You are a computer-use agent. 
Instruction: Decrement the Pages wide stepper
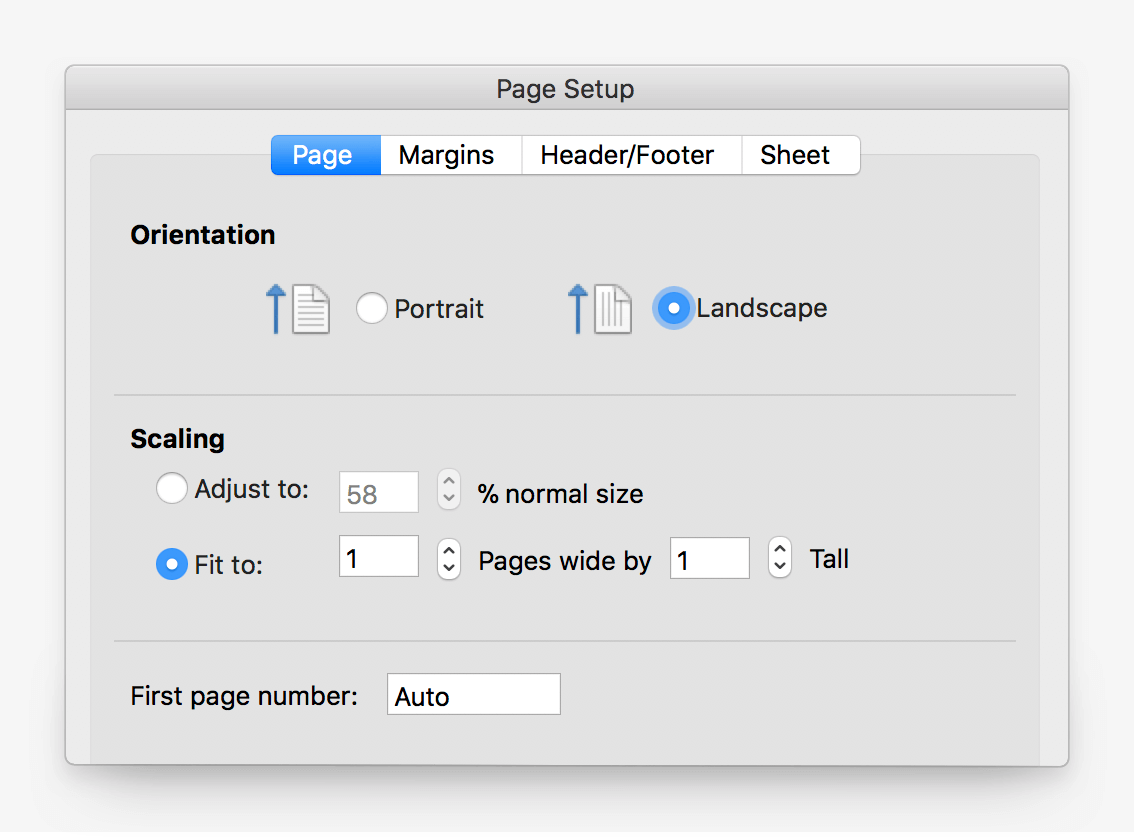449,567
